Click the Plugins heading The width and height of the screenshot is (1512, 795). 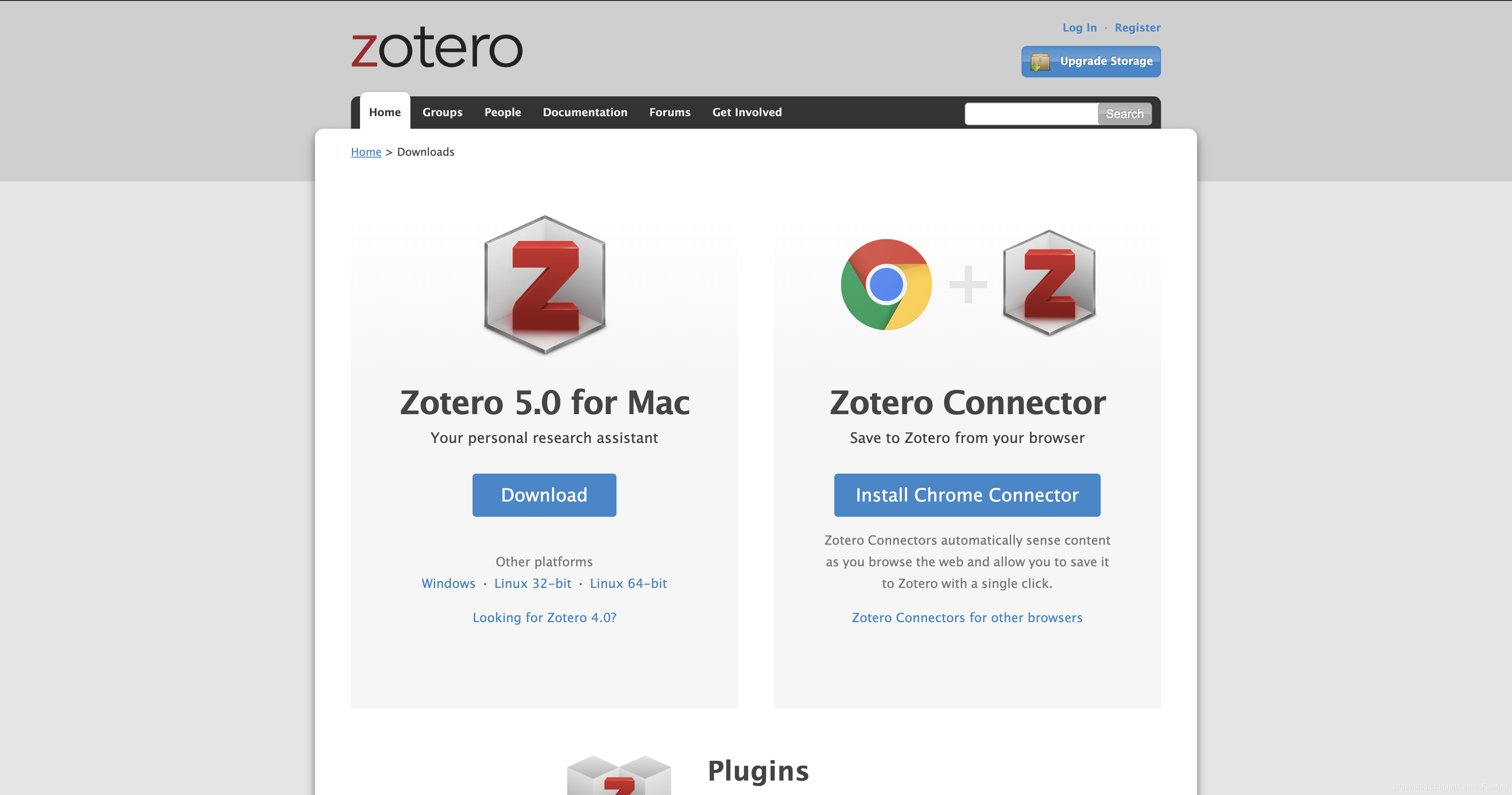pyautogui.click(x=758, y=772)
